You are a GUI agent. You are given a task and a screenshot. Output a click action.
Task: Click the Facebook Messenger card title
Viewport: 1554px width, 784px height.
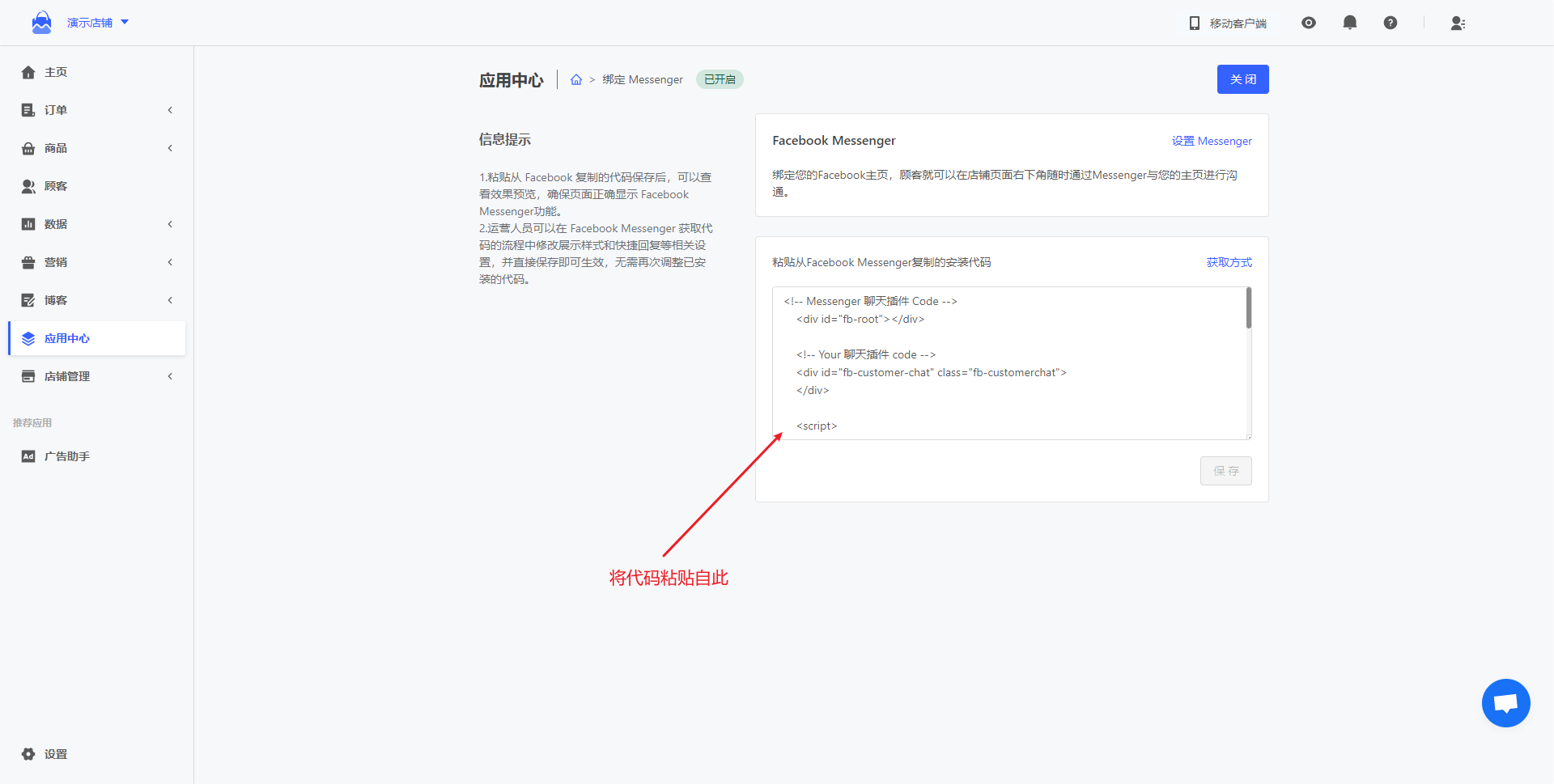(834, 141)
